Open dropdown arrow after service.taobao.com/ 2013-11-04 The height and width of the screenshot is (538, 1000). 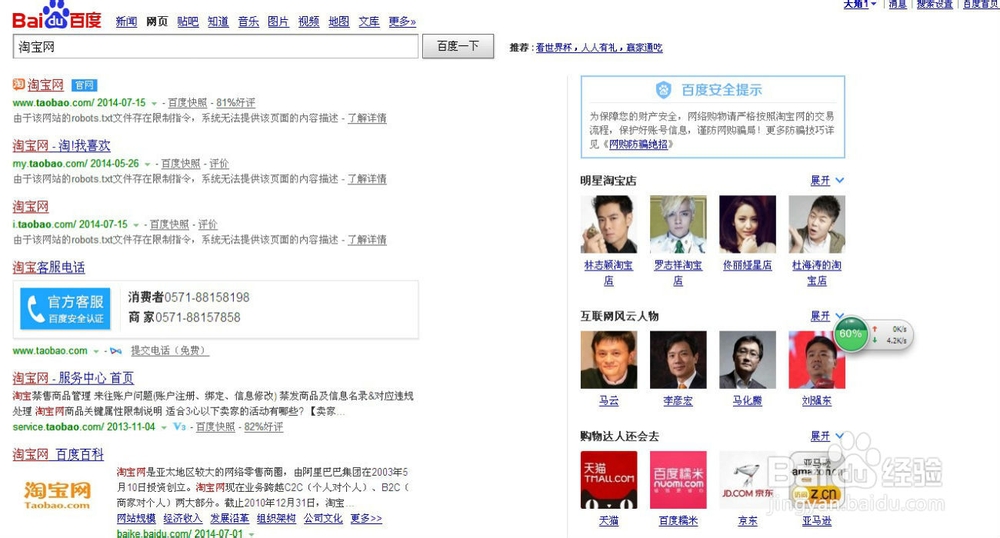coord(163,427)
